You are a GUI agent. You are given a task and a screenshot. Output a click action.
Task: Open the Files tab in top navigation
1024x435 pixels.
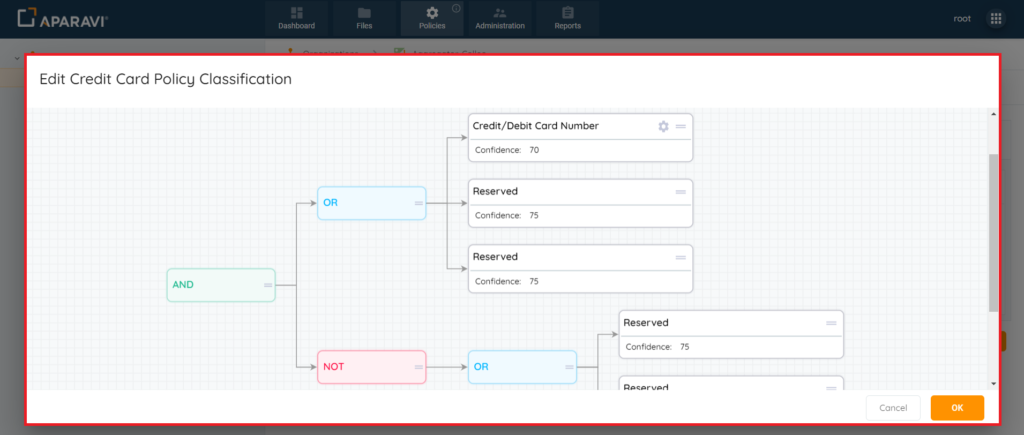(364, 18)
